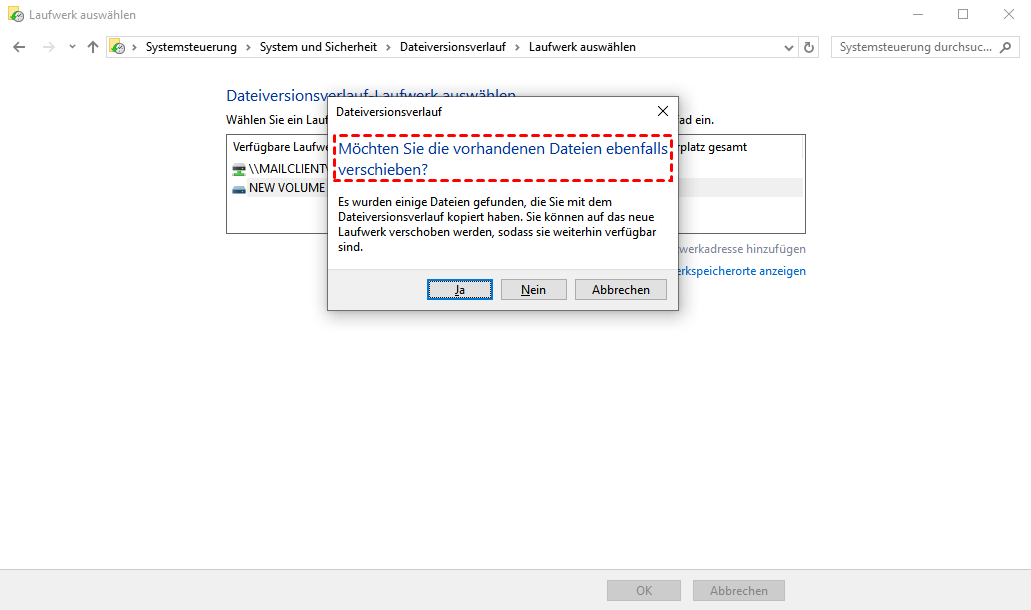This screenshot has height=610, width=1031.
Task: Decline moving files with Nein
Action: 533,289
